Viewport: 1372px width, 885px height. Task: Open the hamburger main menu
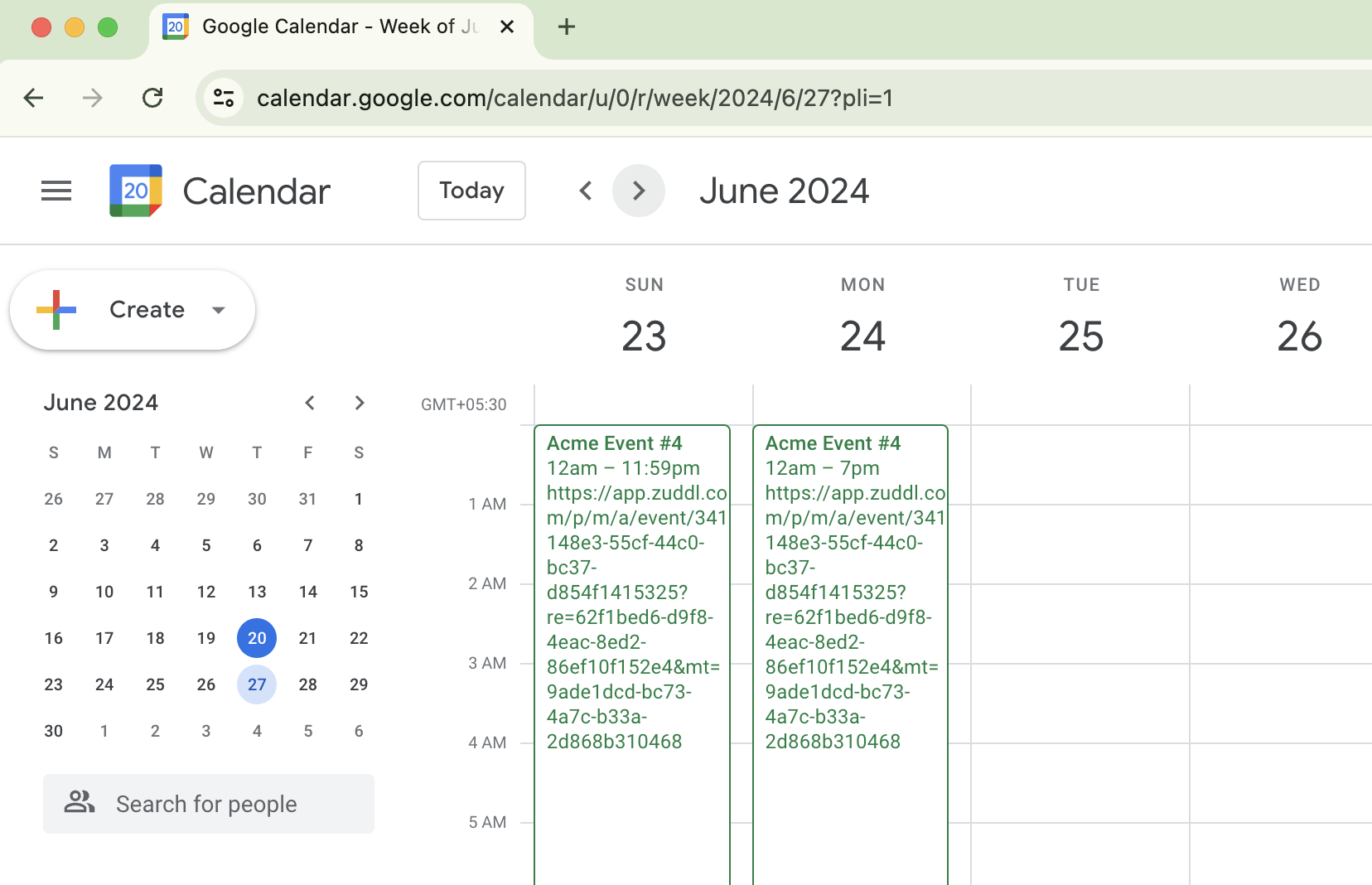(x=56, y=191)
